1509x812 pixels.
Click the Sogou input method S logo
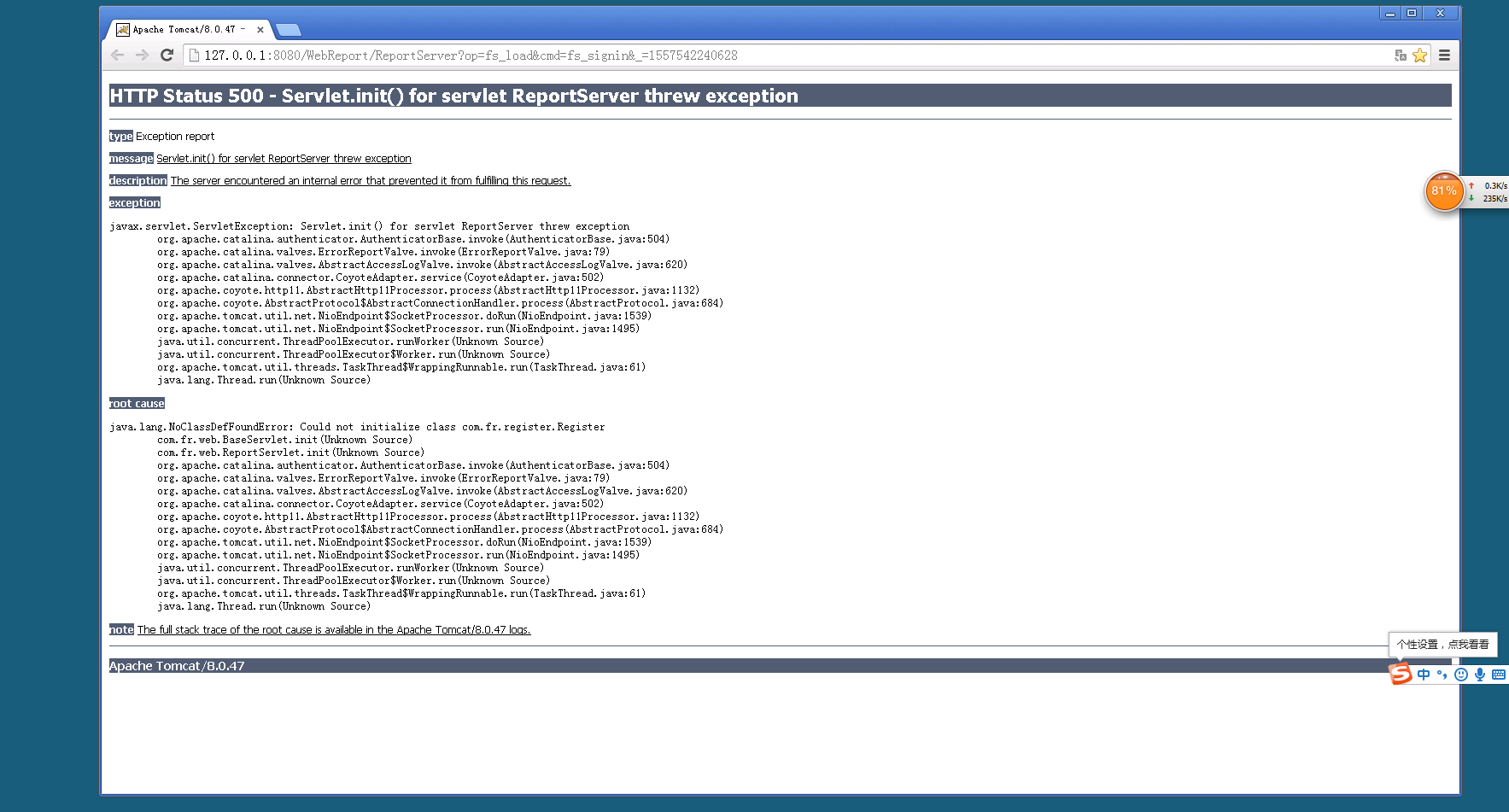pos(1401,674)
